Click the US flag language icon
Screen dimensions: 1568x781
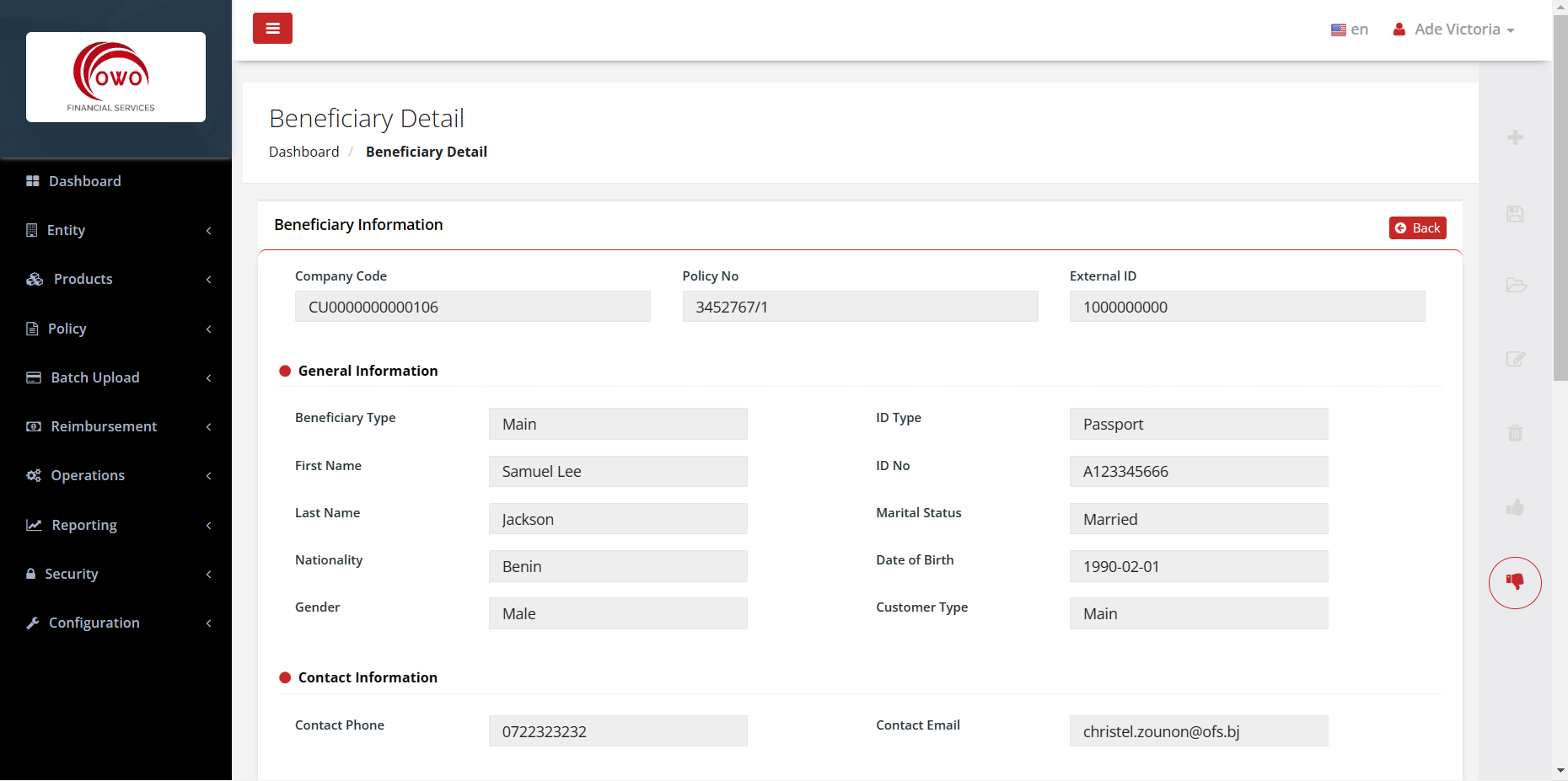[x=1339, y=29]
